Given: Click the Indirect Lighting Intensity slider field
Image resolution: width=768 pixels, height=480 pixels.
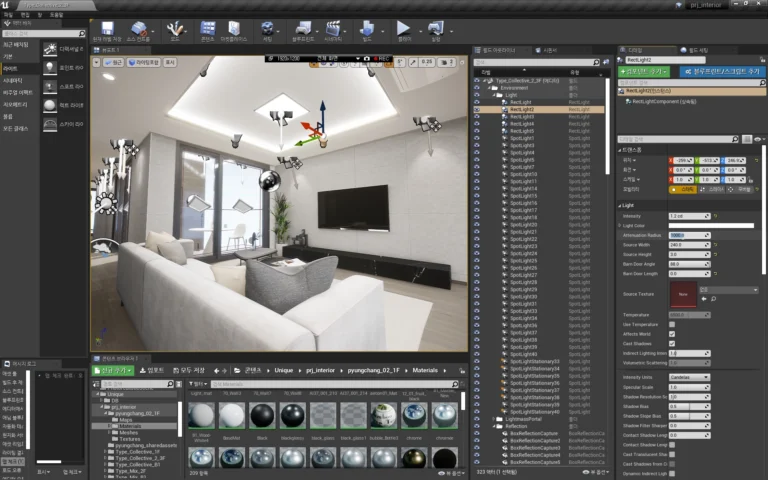Looking at the screenshot, I should (689, 353).
